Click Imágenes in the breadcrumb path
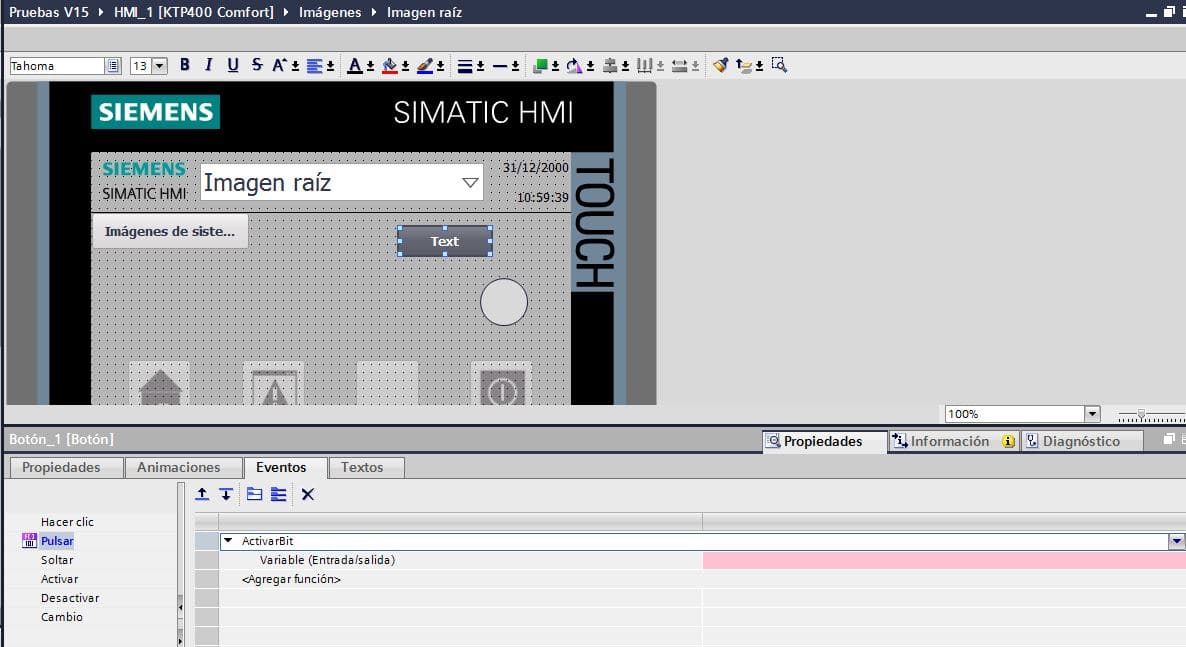The image size is (1186, 647). click(330, 12)
